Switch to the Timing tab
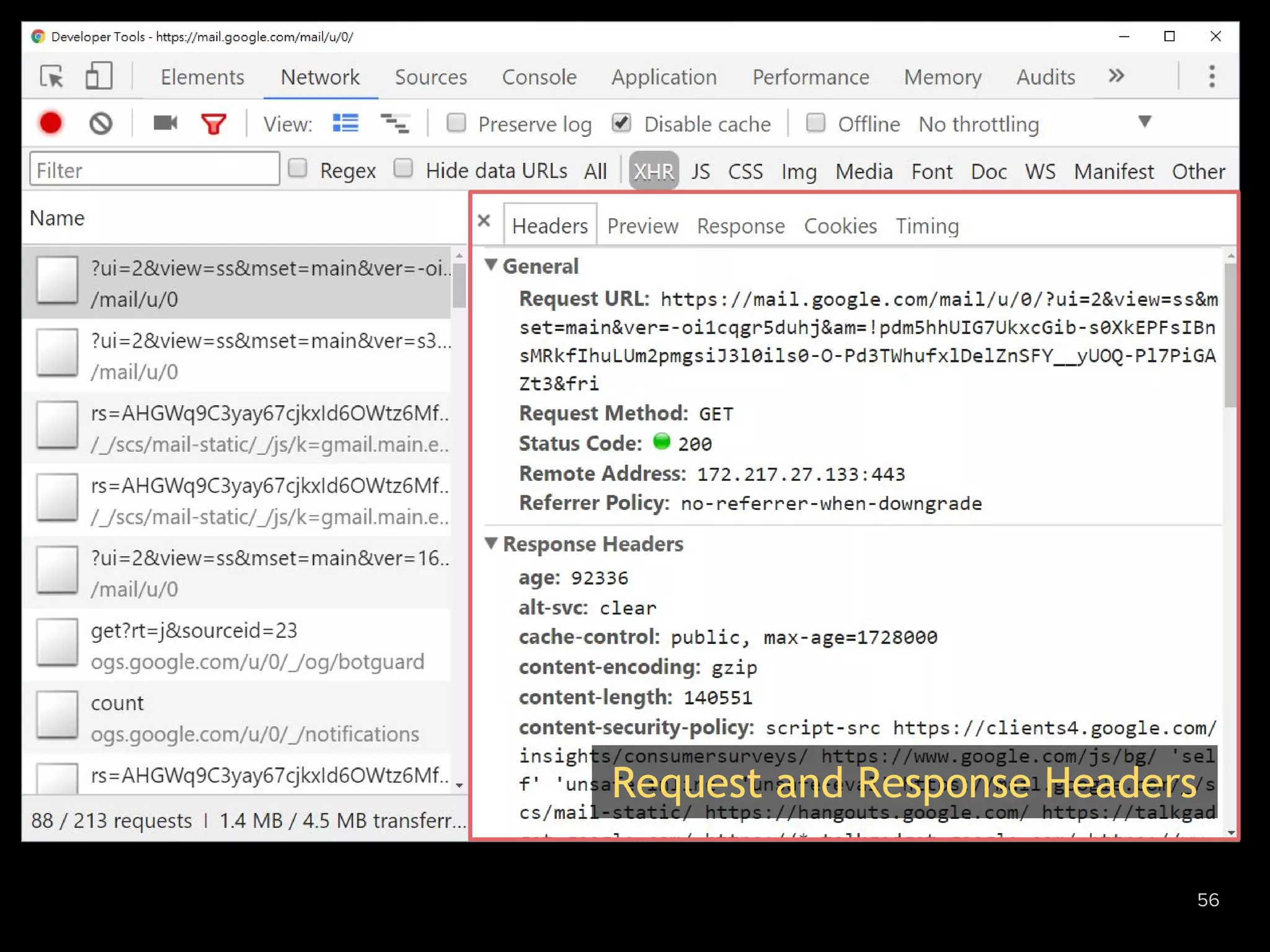This screenshot has height=952, width=1270. pyautogui.click(x=927, y=226)
